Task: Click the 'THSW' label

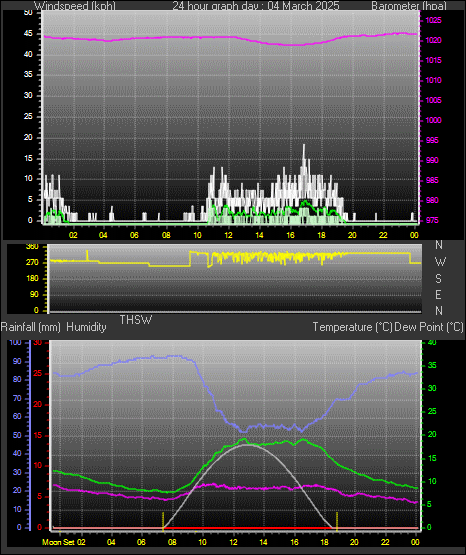Action: coord(136,320)
